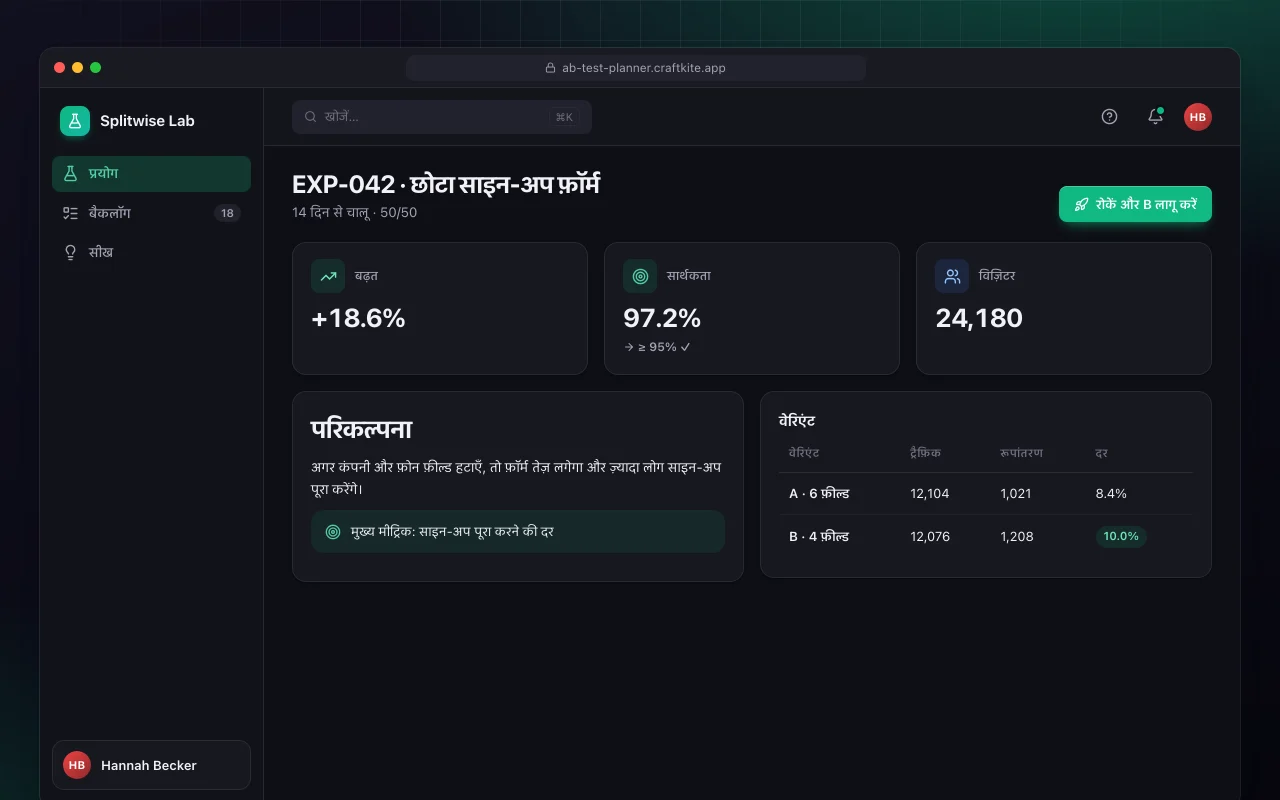
Task: Click the +18.6% uplift value
Action: coord(358,319)
